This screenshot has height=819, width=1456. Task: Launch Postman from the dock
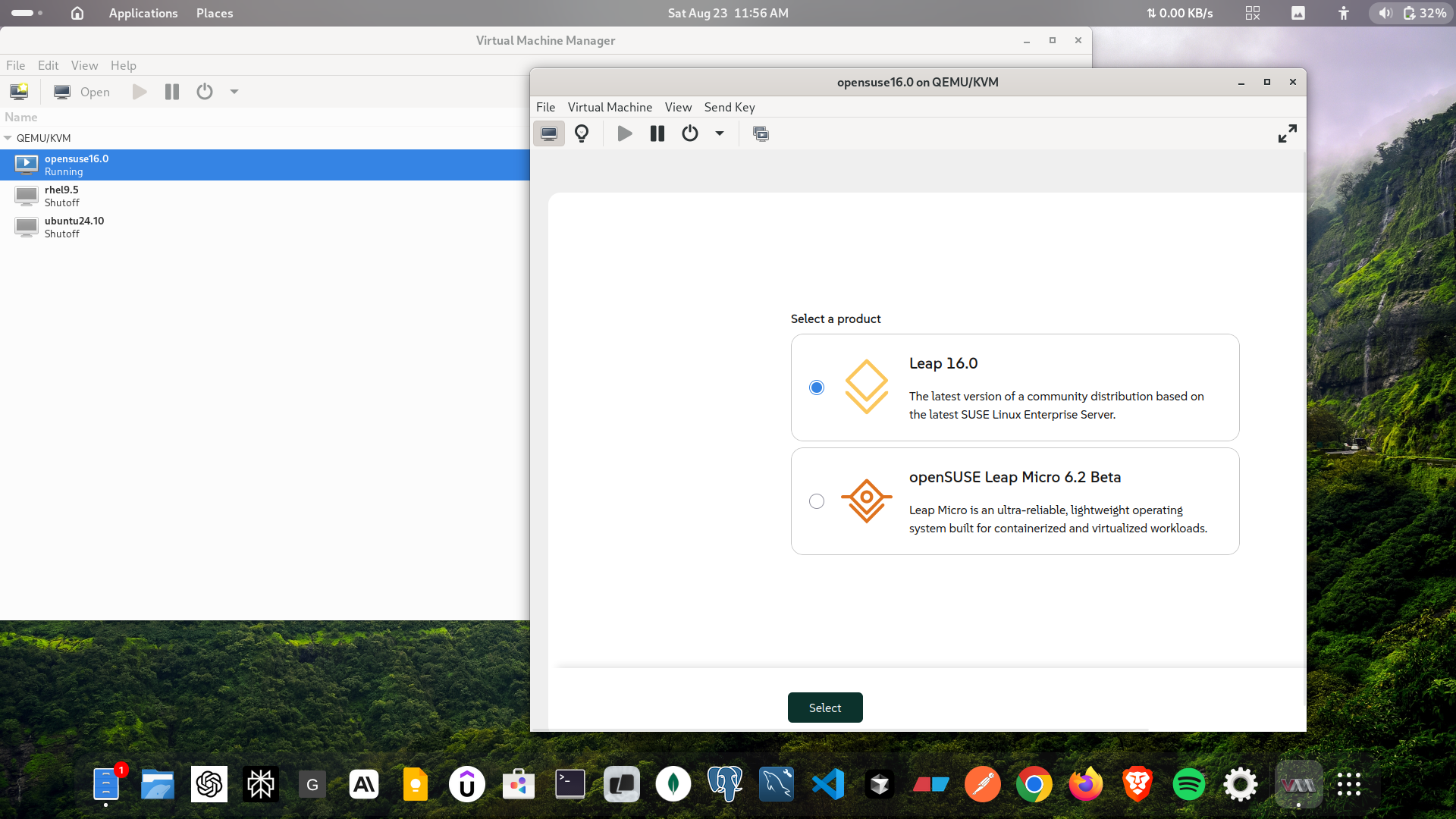pyautogui.click(x=983, y=784)
